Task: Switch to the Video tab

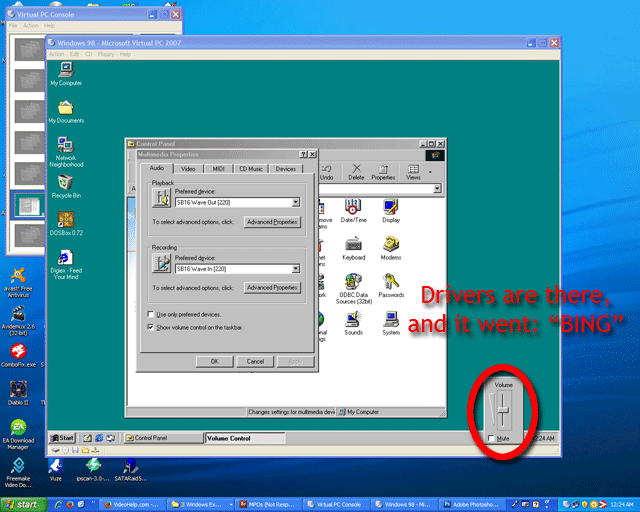Action: point(188,169)
